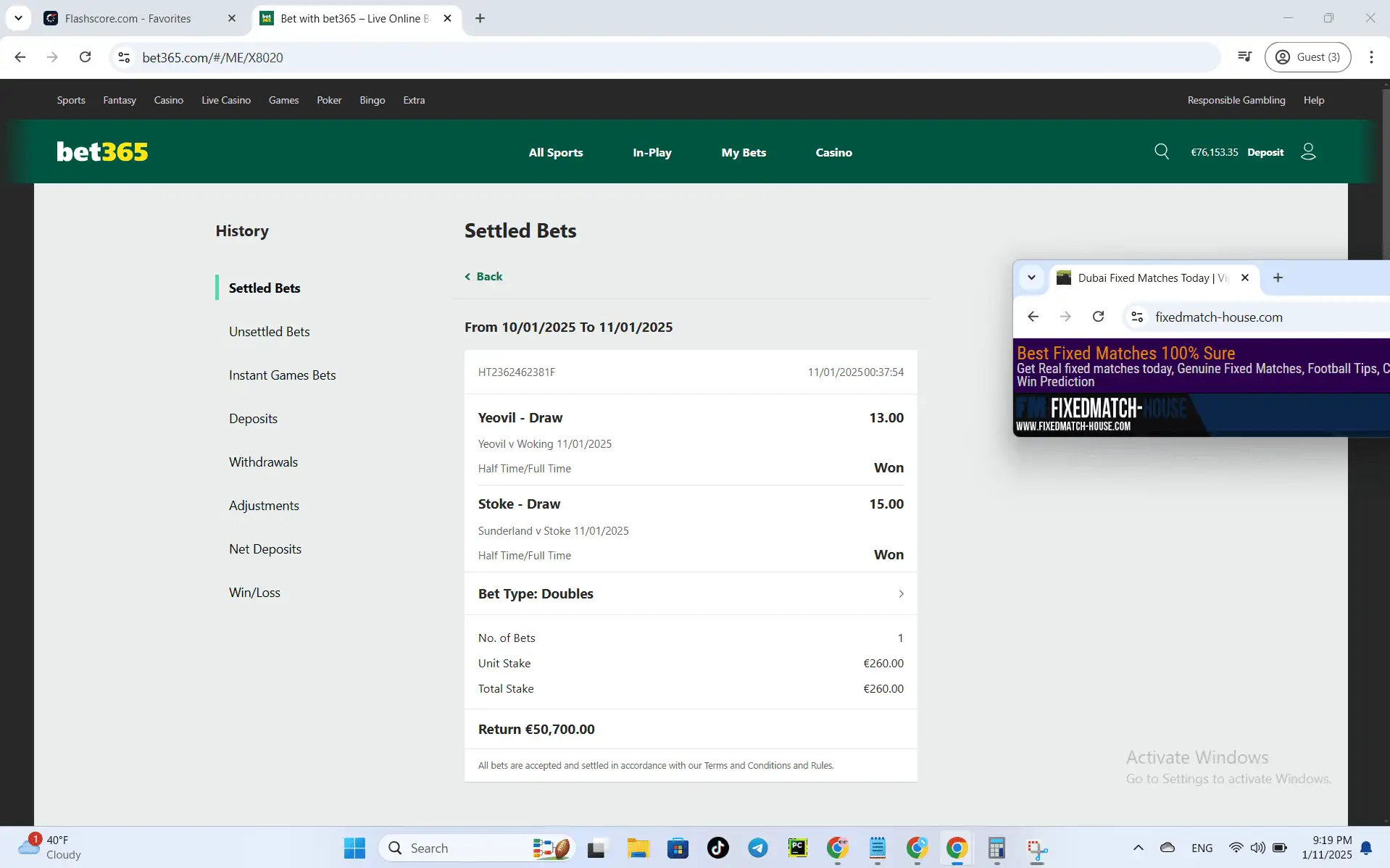The image size is (1390, 868).
Task: Open the tab search dropdown arrow
Action: click(x=18, y=18)
